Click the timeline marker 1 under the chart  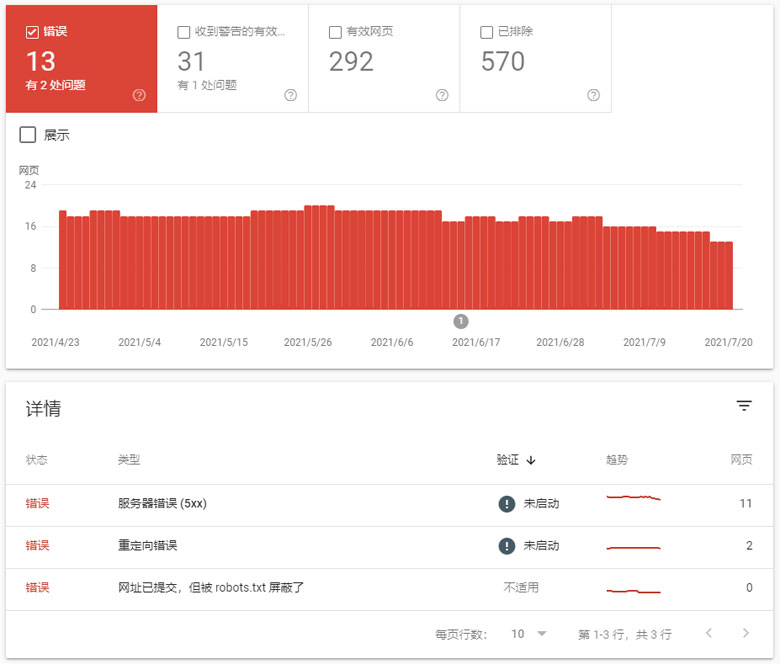461,321
